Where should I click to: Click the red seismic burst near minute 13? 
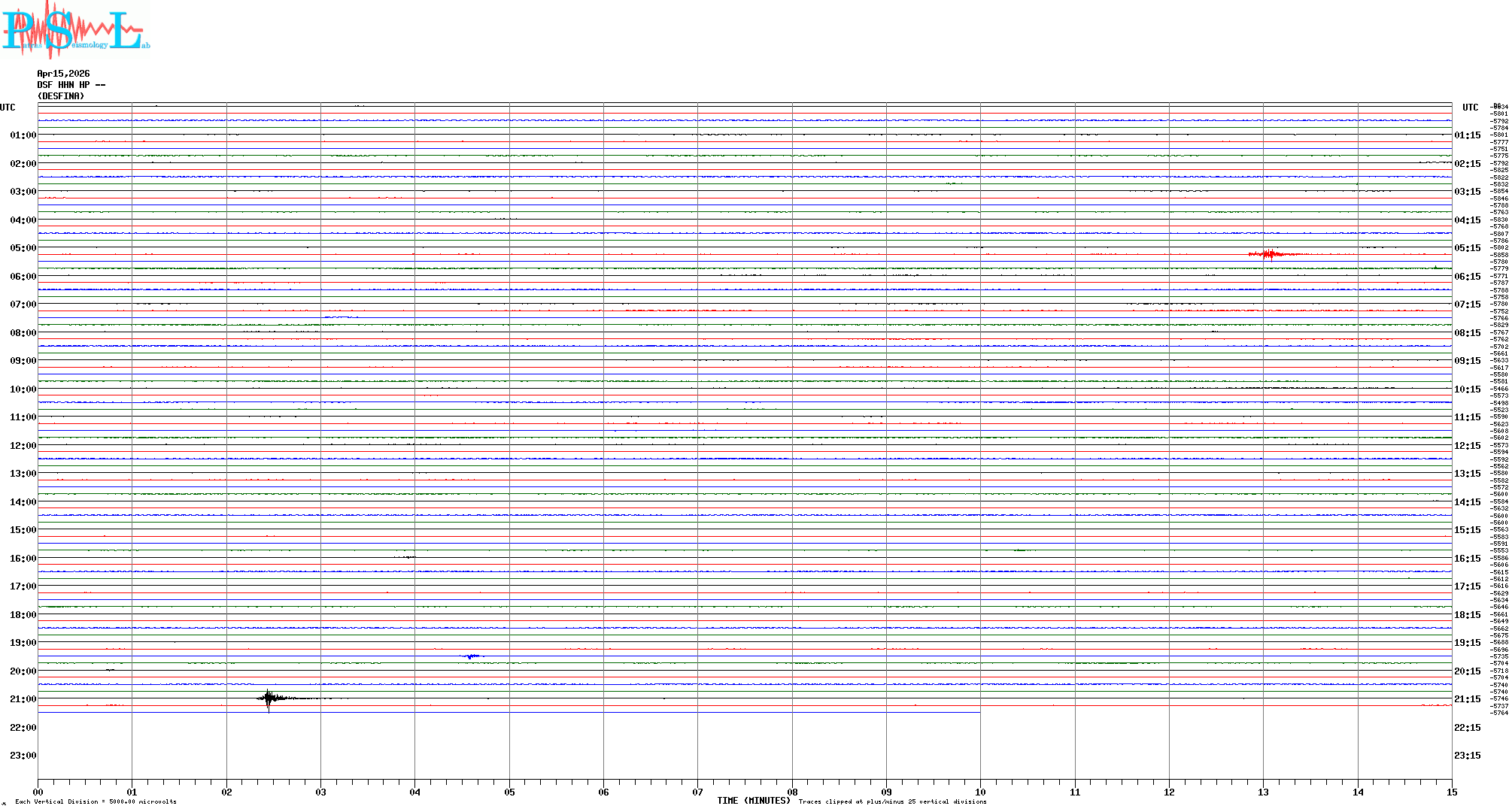click(1270, 254)
